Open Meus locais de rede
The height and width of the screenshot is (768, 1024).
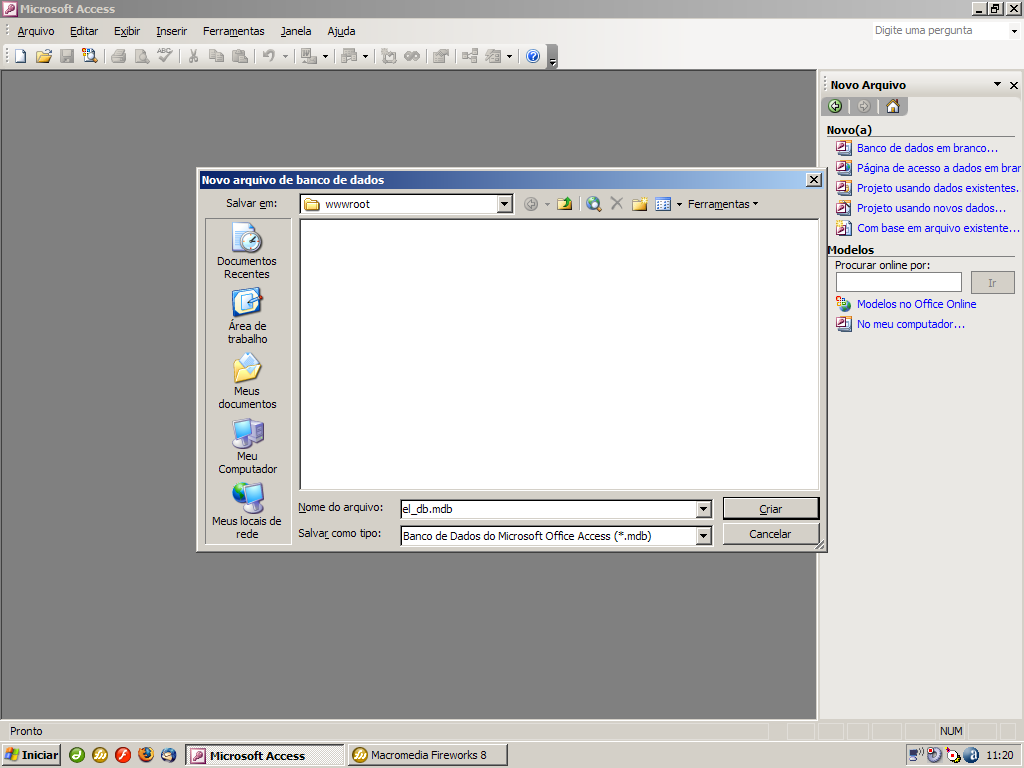click(x=247, y=511)
